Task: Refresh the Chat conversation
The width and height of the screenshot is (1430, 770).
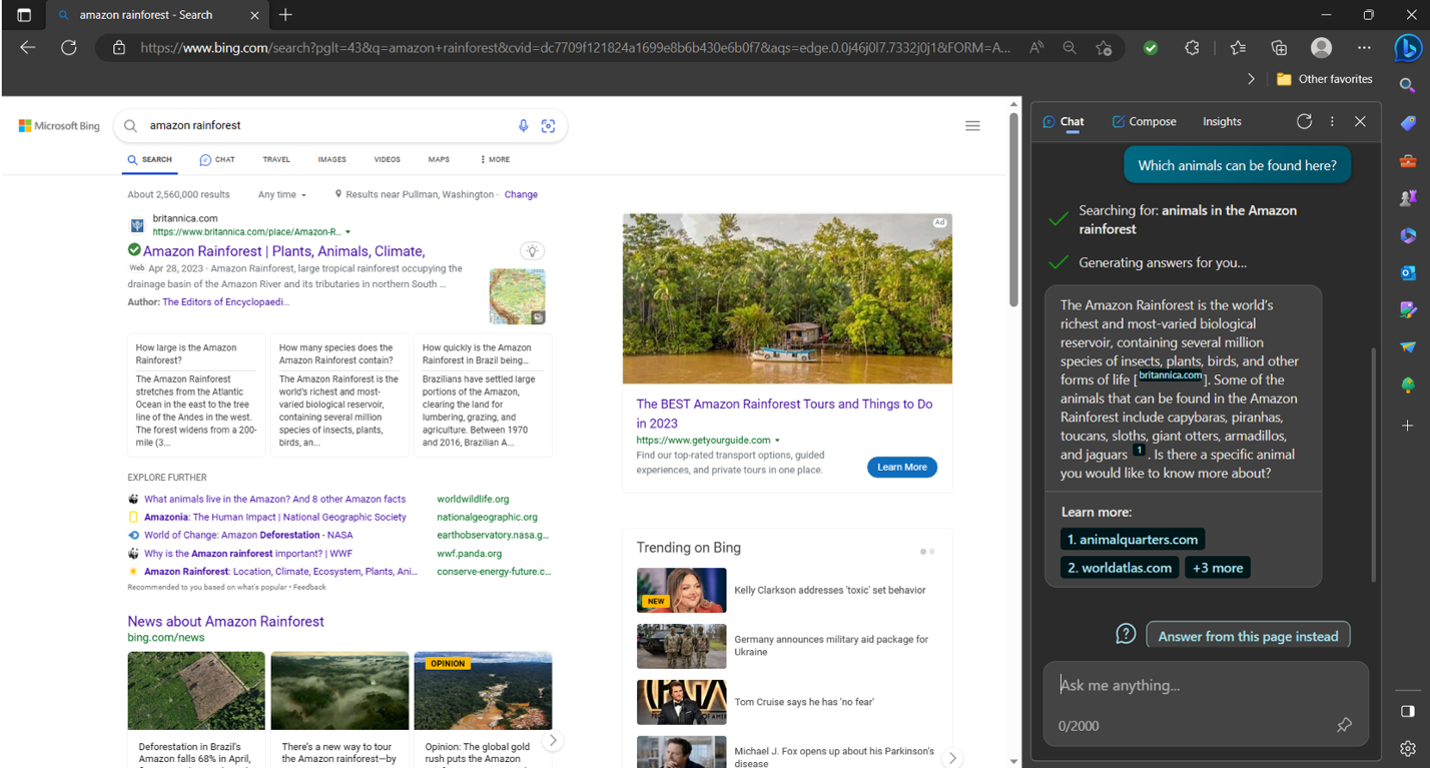Action: pyautogui.click(x=1304, y=121)
